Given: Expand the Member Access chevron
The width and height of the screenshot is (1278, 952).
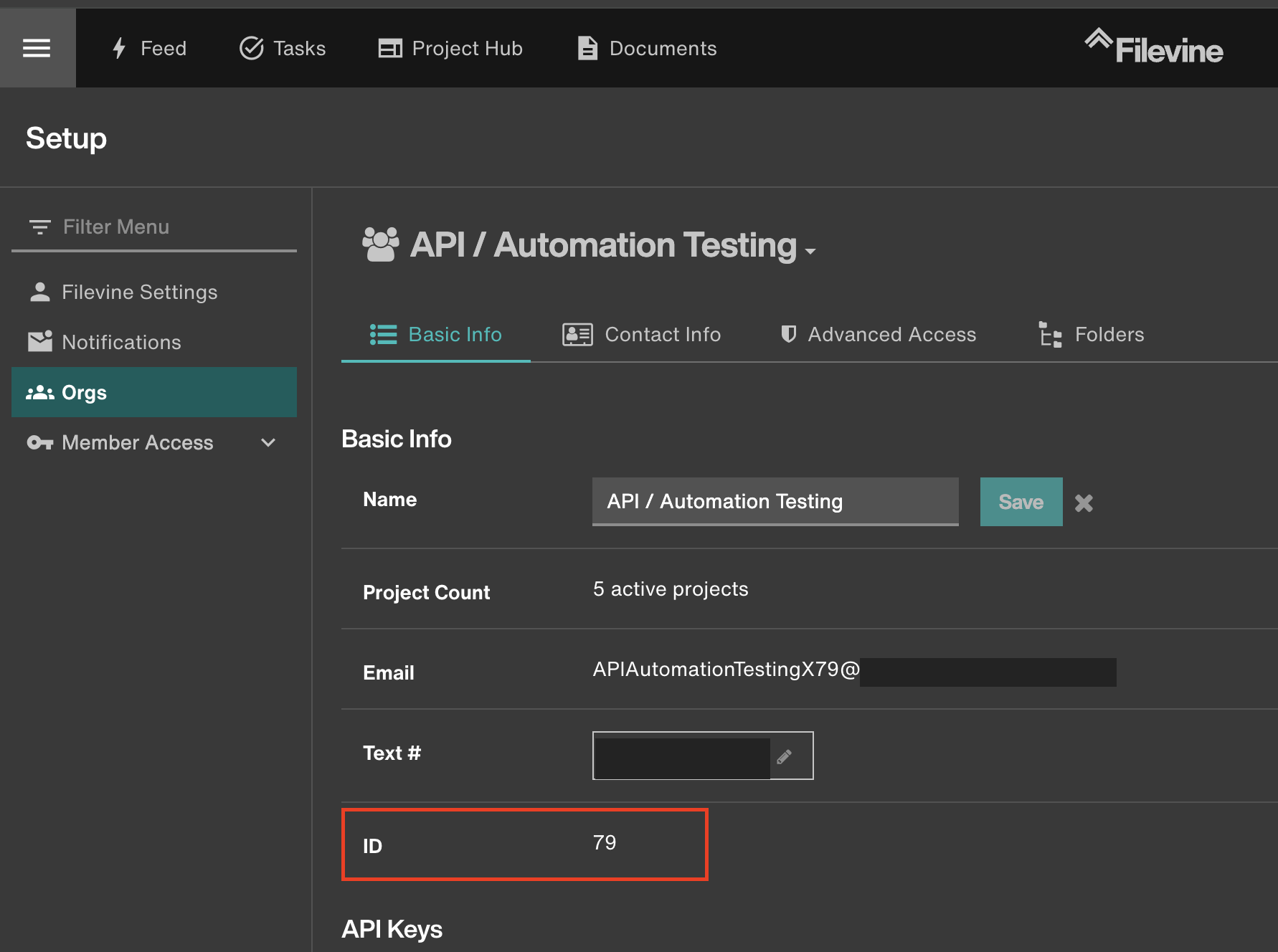Looking at the screenshot, I should coord(268,442).
